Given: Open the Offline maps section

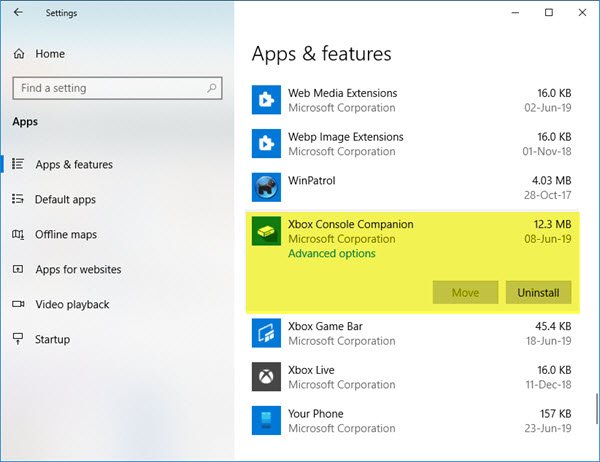Looking at the screenshot, I should pyautogui.click(x=66, y=234).
